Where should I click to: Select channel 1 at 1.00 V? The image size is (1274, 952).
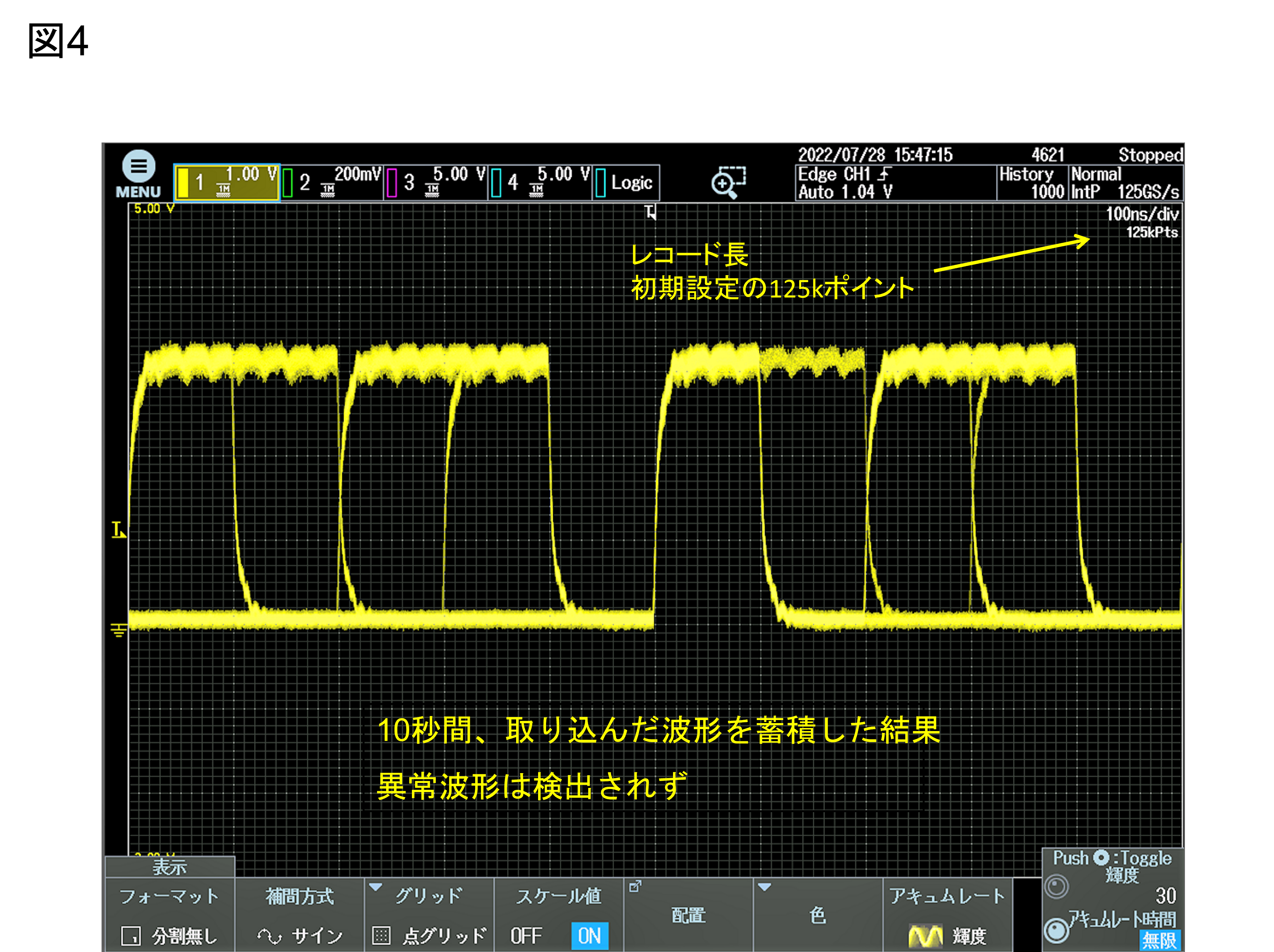(227, 183)
